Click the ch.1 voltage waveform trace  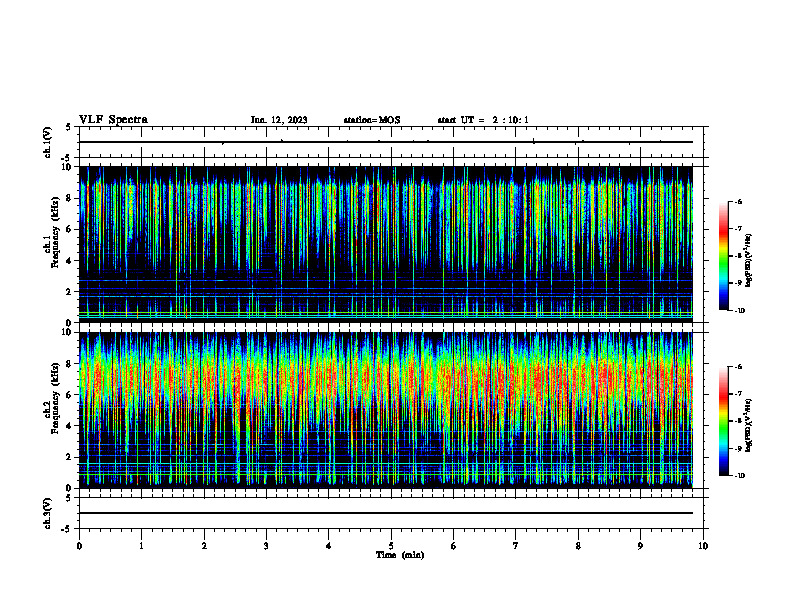click(386, 142)
